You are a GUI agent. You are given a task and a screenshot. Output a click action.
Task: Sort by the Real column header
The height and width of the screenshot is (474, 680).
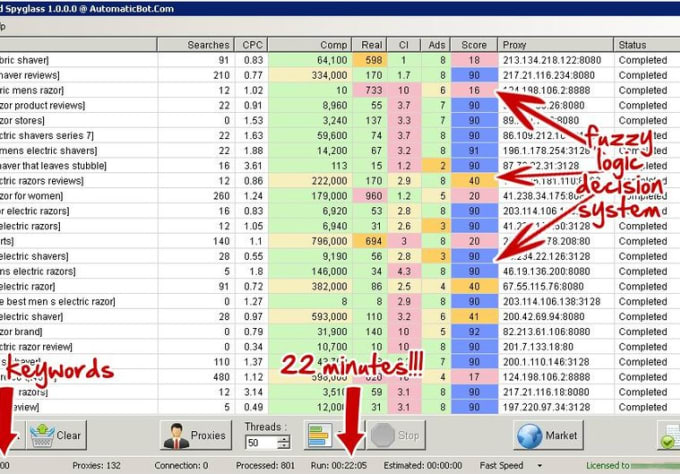(369, 45)
